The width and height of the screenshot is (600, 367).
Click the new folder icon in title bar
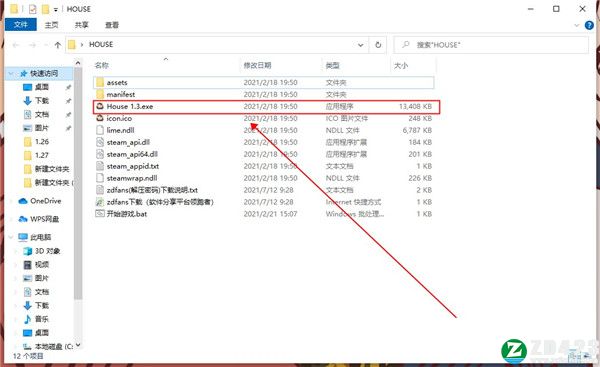(x=46, y=9)
